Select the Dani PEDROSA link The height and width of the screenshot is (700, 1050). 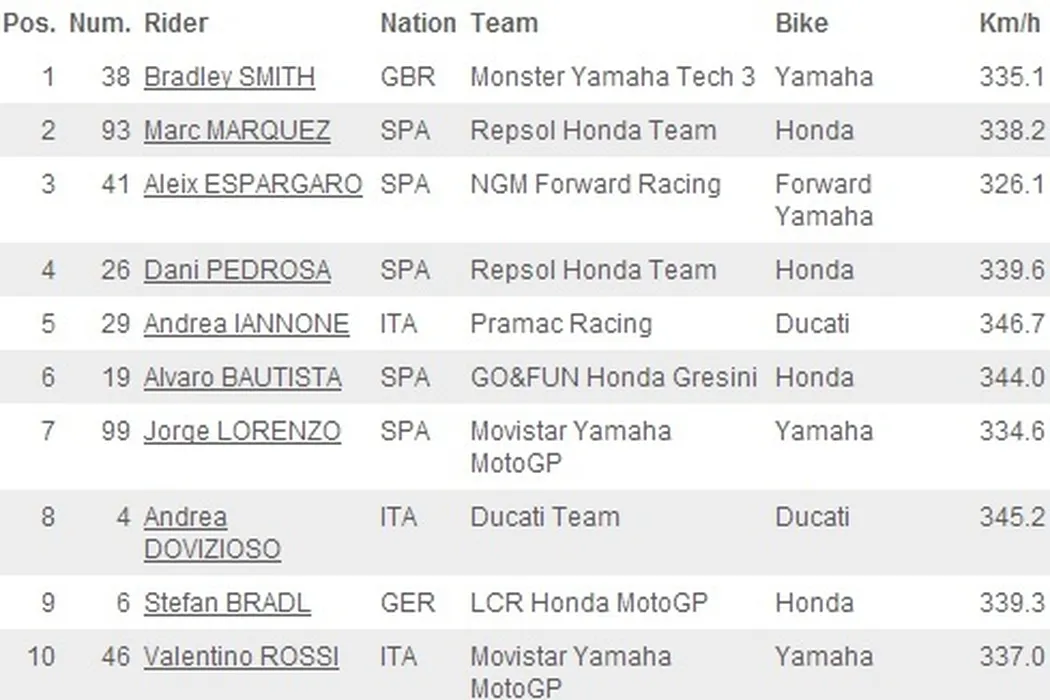[x=237, y=270]
